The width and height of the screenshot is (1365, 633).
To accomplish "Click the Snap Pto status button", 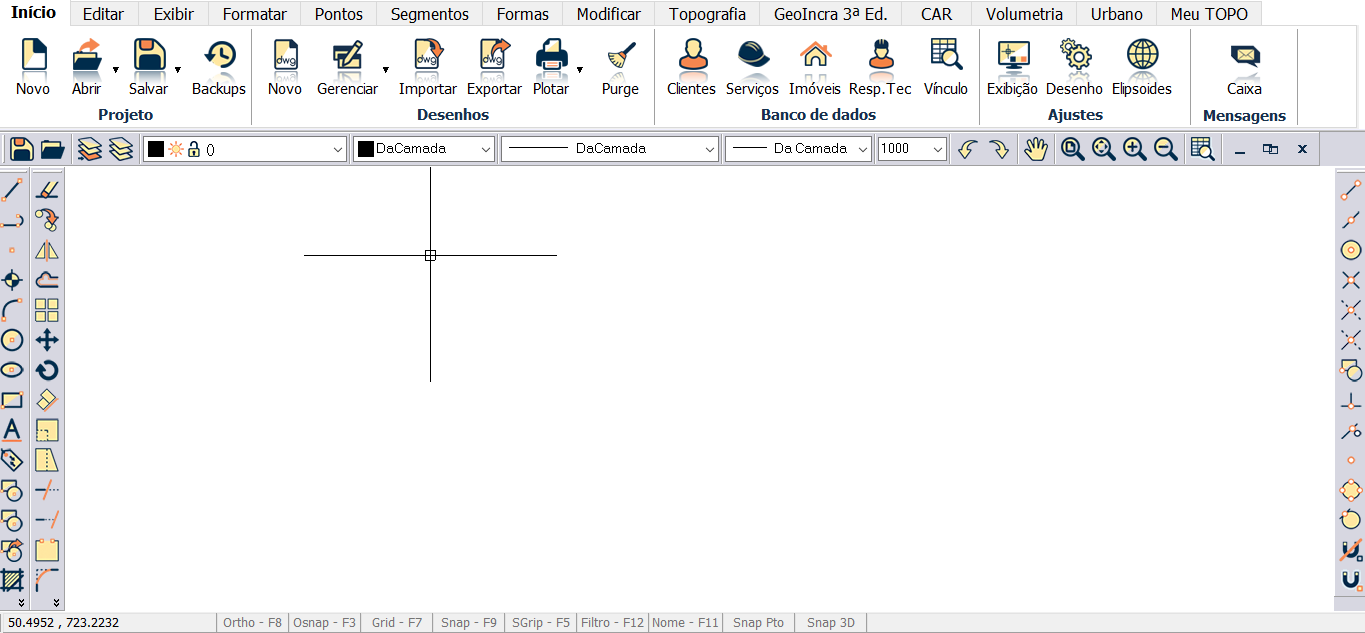I will click(x=758, y=623).
